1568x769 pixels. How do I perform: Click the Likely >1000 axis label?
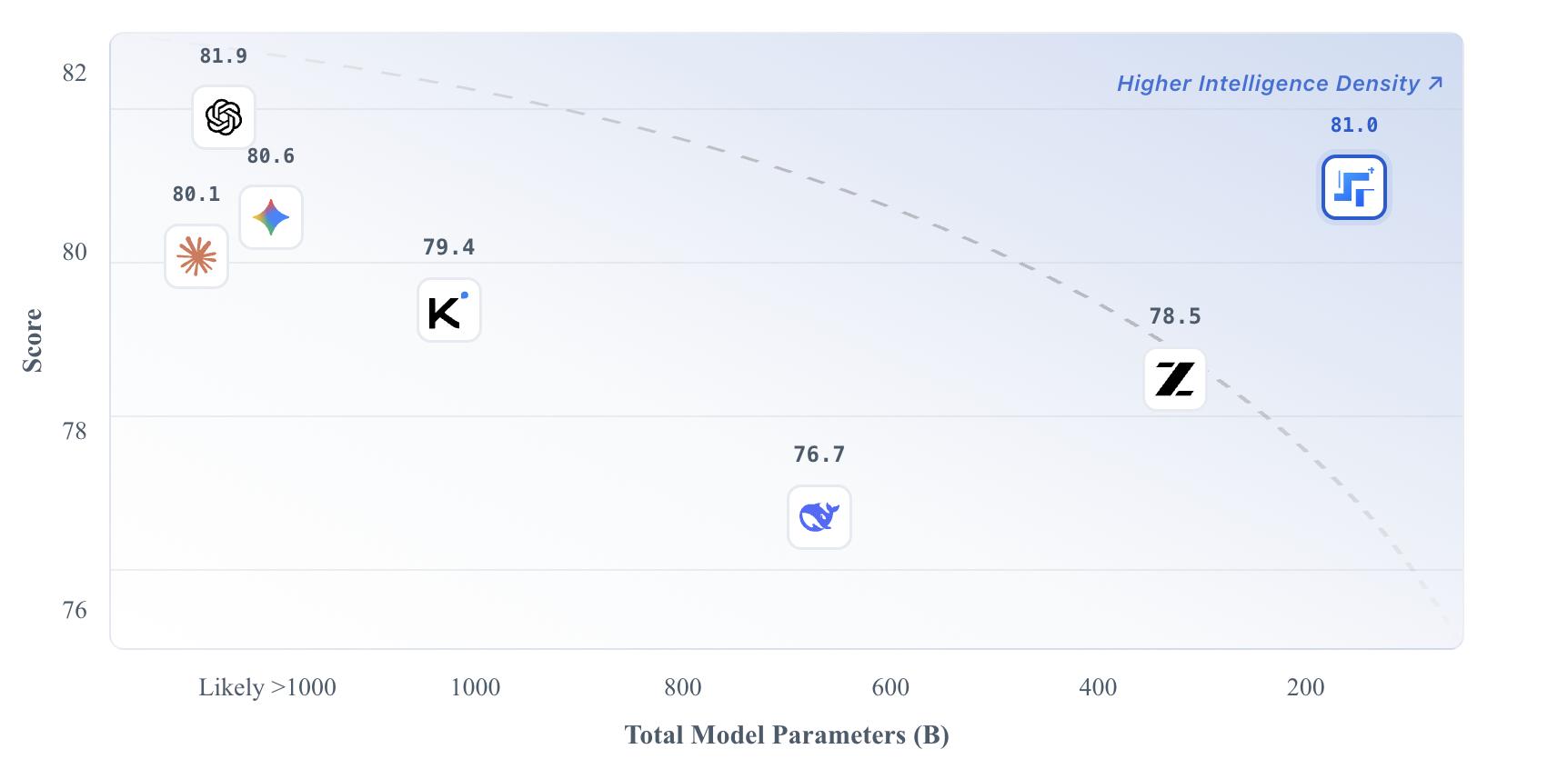[267, 687]
